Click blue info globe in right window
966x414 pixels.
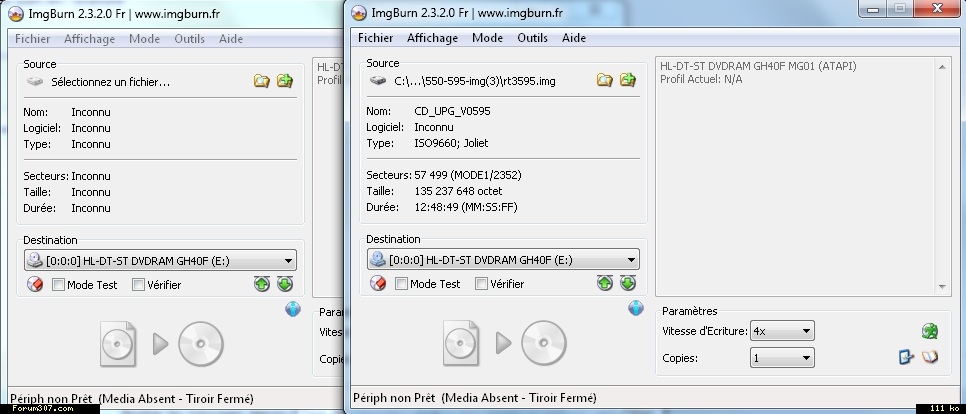(636, 308)
